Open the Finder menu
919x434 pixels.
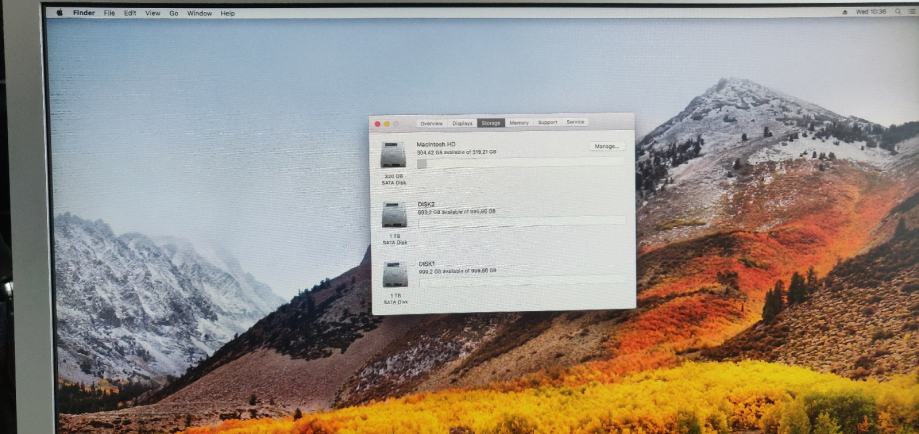tap(83, 13)
